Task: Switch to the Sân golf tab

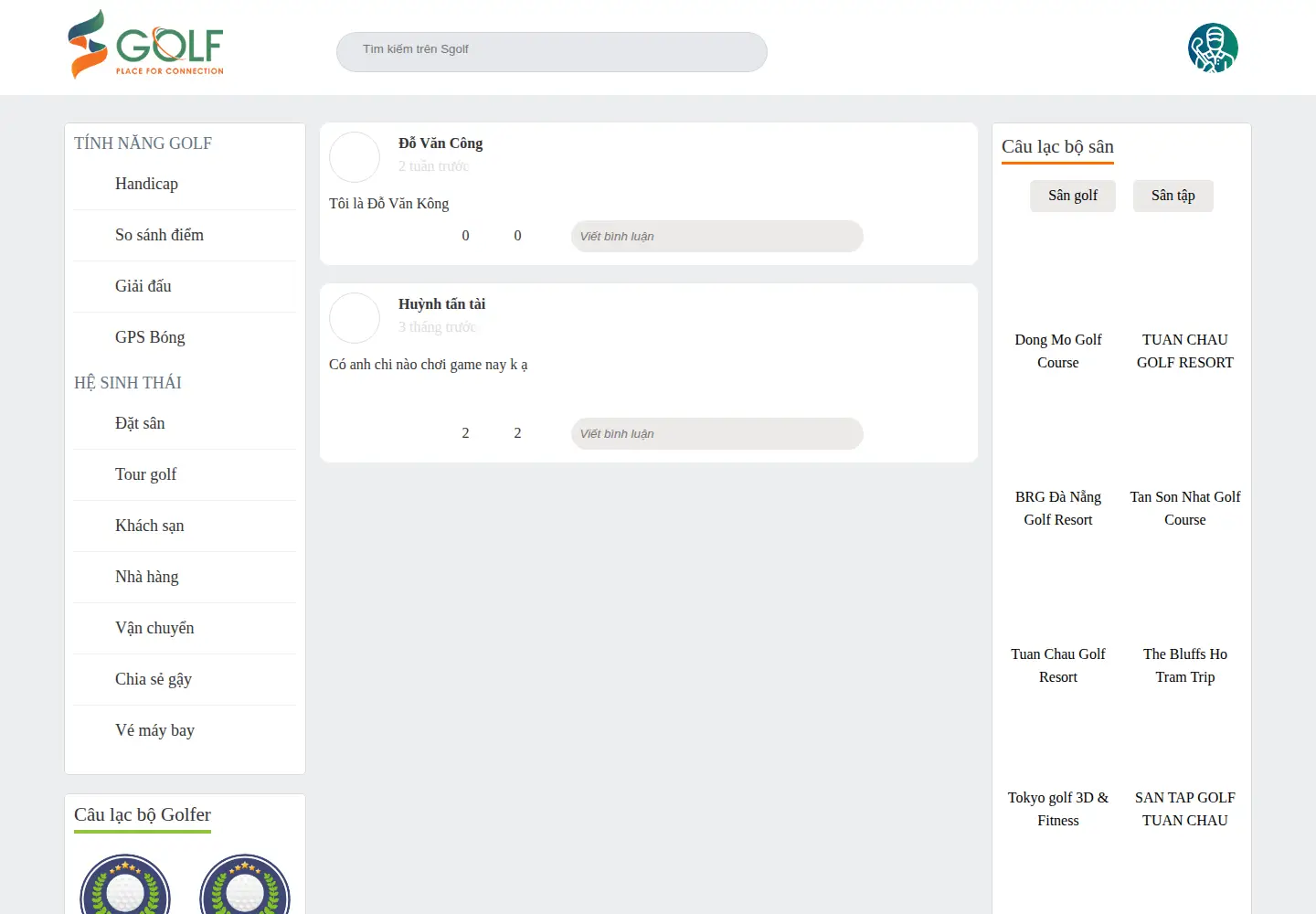Action: pyautogui.click(x=1073, y=196)
